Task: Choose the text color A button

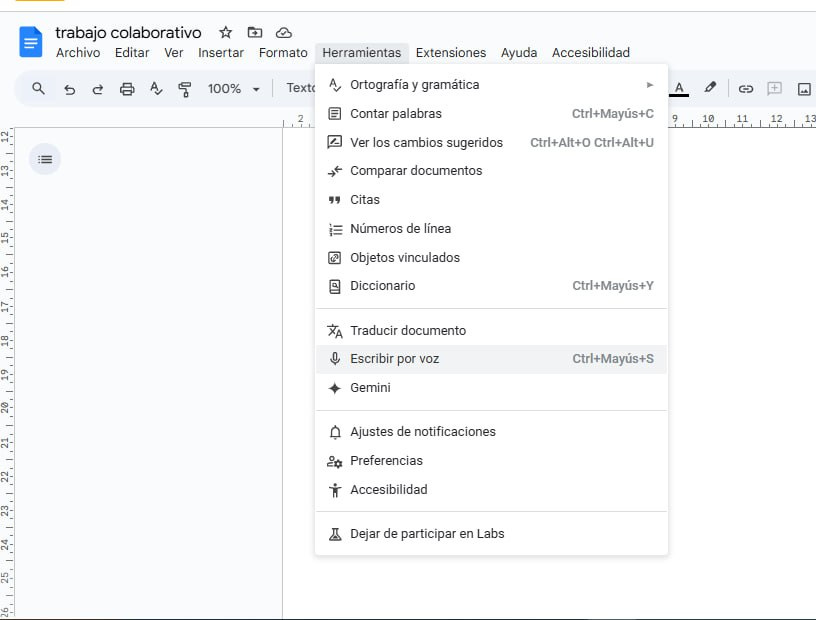Action: [x=679, y=88]
